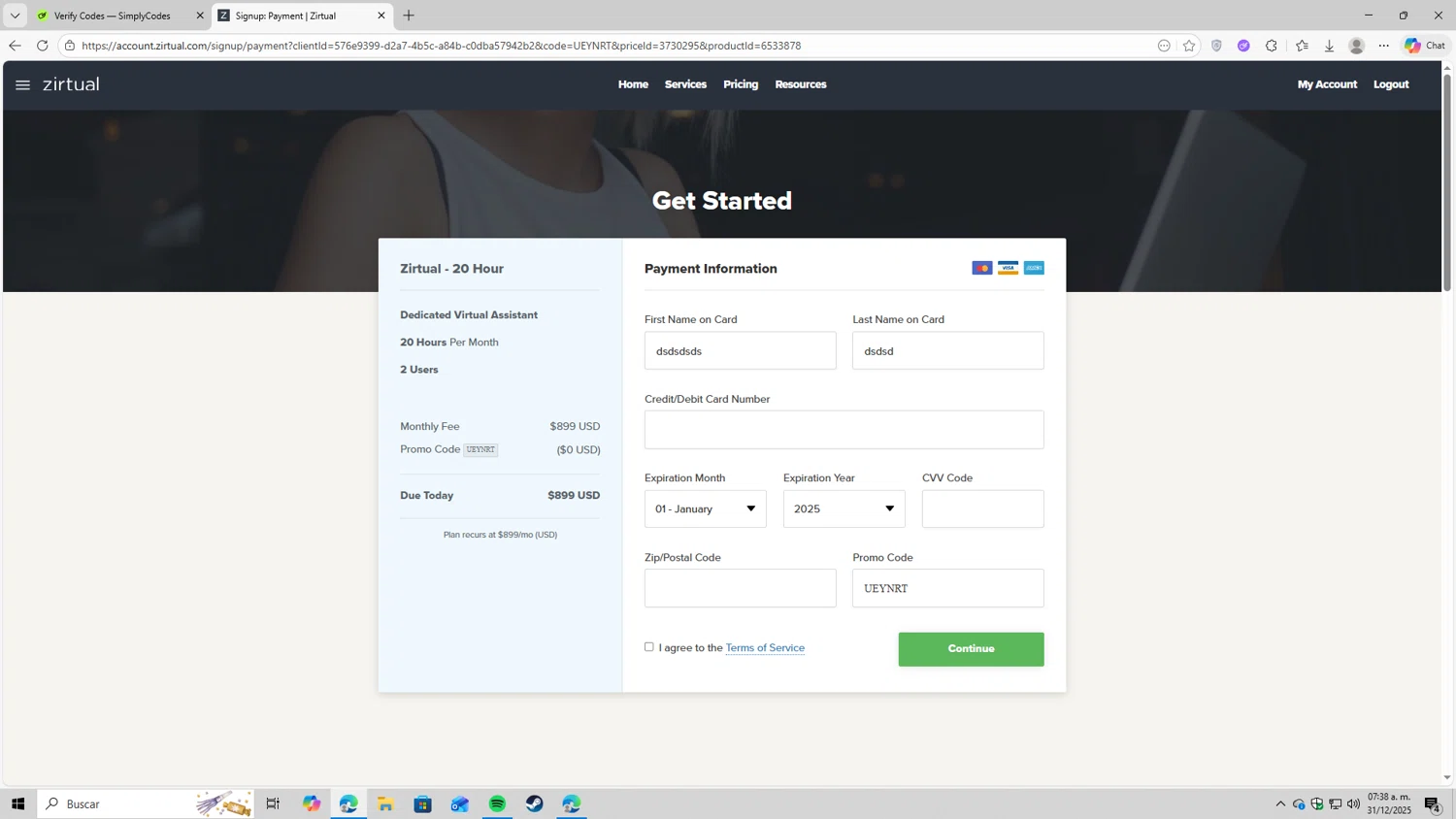Open browser downloads icon
1456x819 pixels.
coord(1329,46)
